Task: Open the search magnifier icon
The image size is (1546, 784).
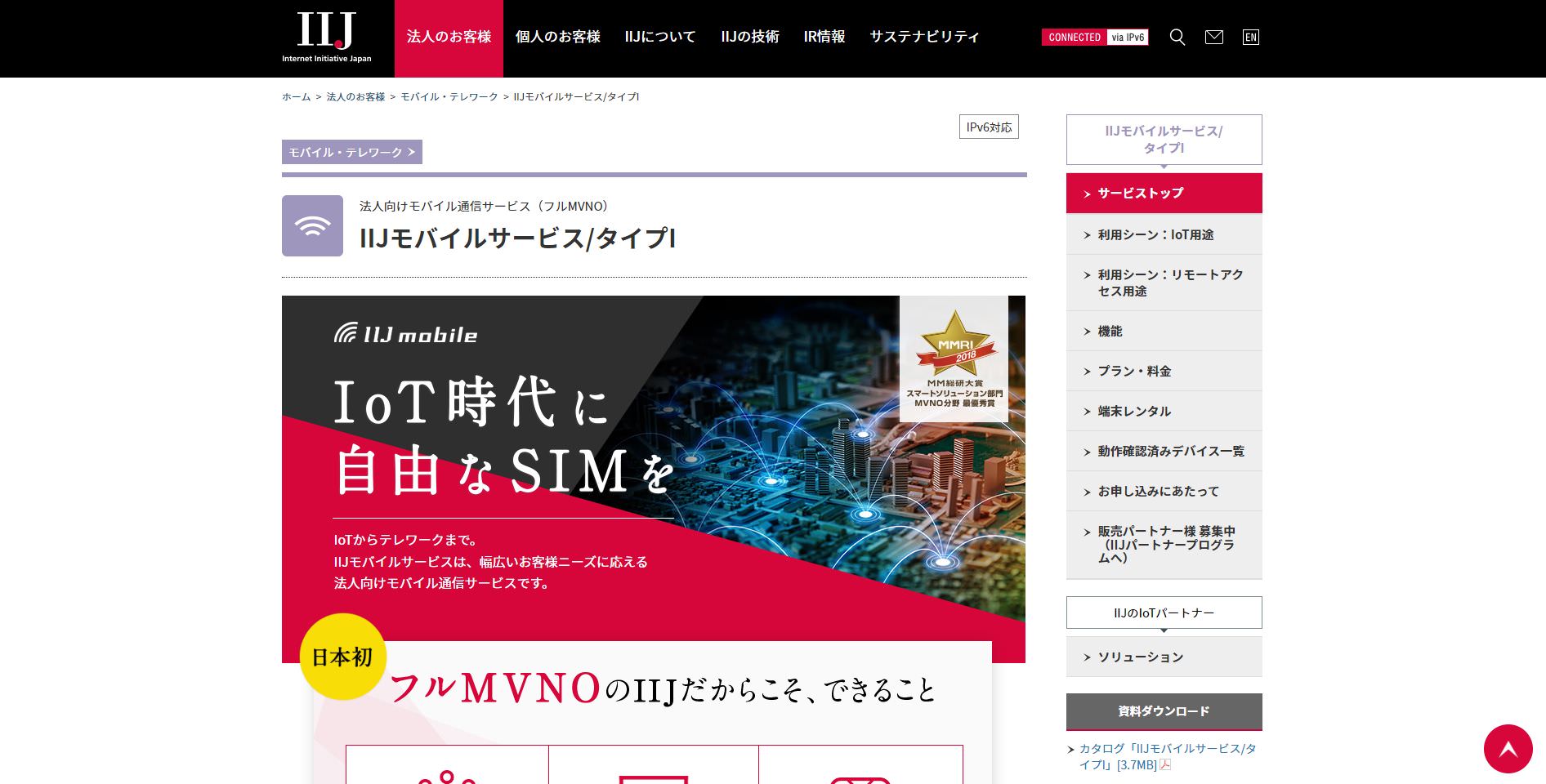Action: [x=1177, y=37]
